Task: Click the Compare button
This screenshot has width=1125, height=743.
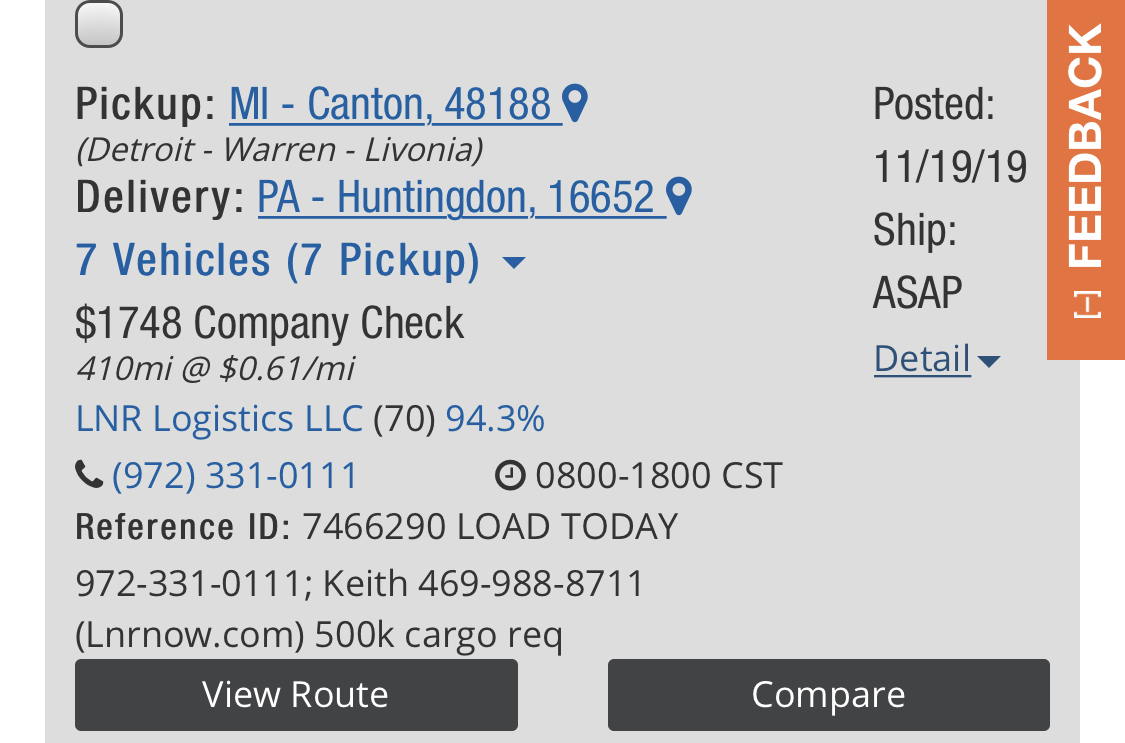Action: point(829,695)
